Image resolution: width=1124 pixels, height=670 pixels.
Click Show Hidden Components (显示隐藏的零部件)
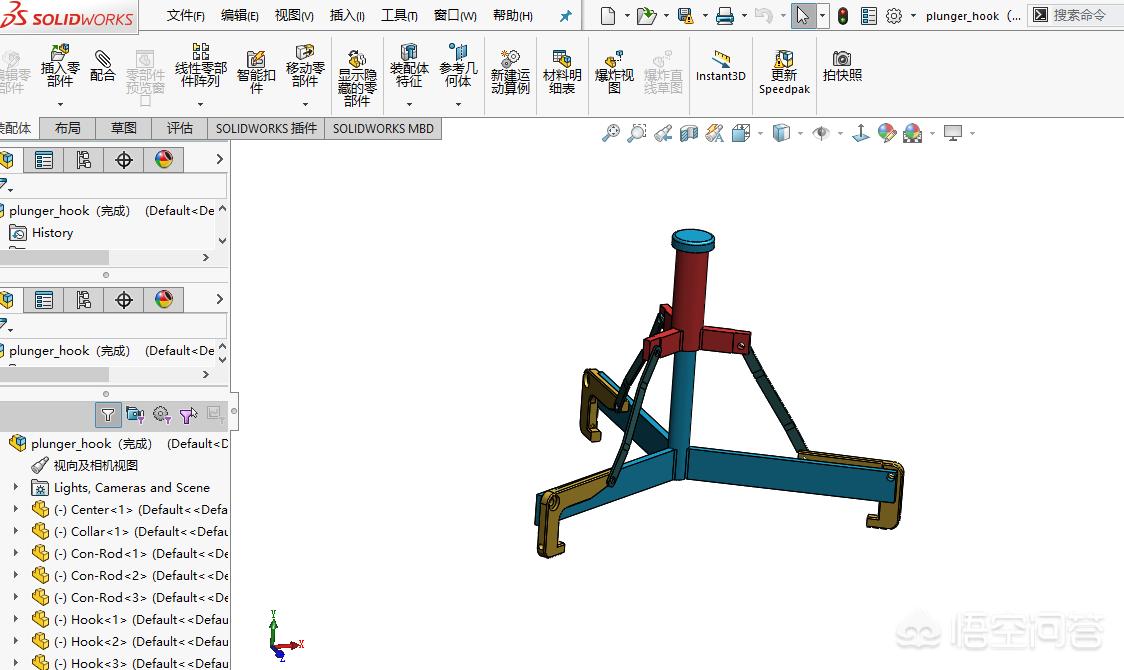pyautogui.click(x=357, y=77)
